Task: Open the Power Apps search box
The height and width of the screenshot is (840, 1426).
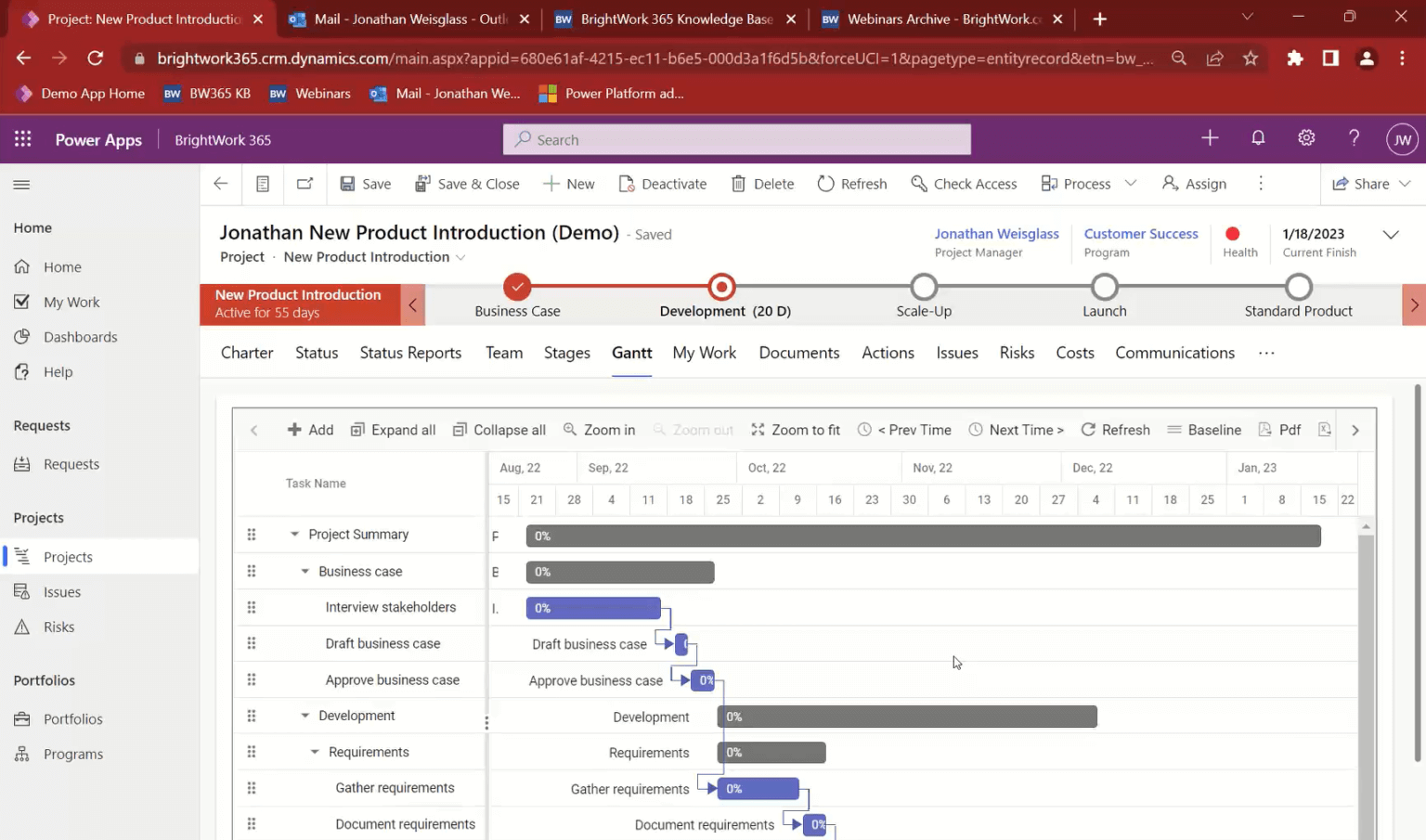Action: tap(736, 139)
